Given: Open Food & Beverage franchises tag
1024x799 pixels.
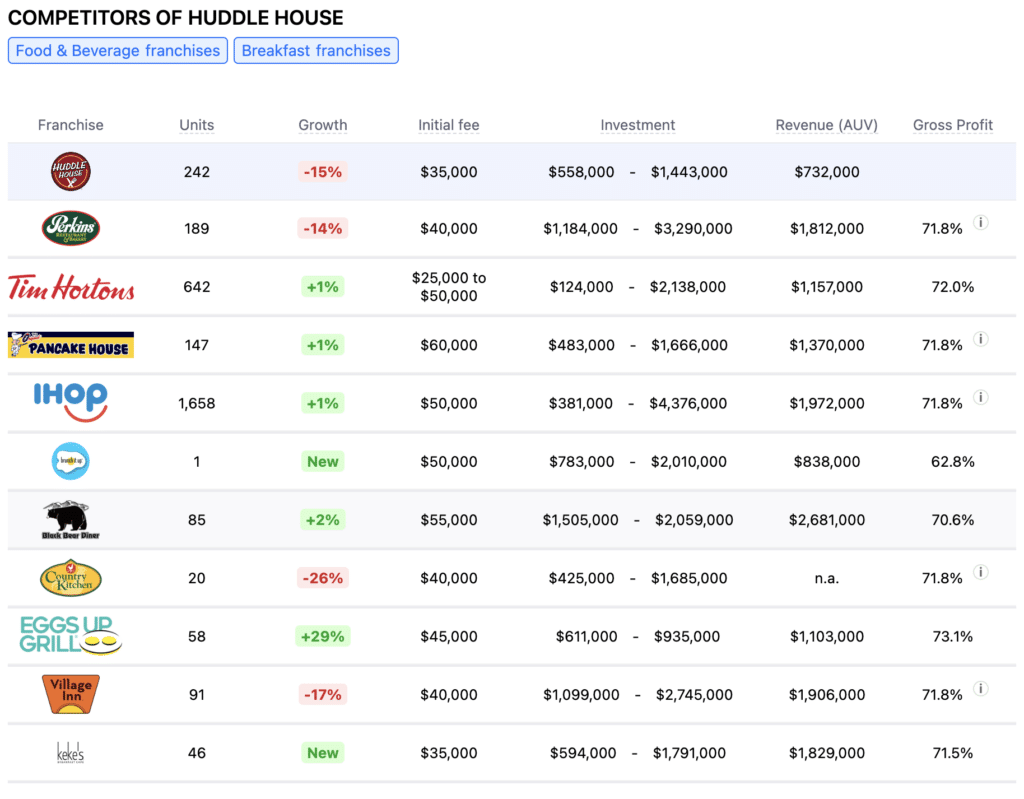Looking at the screenshot, I should pyautogui.click(x=118, y=50).
